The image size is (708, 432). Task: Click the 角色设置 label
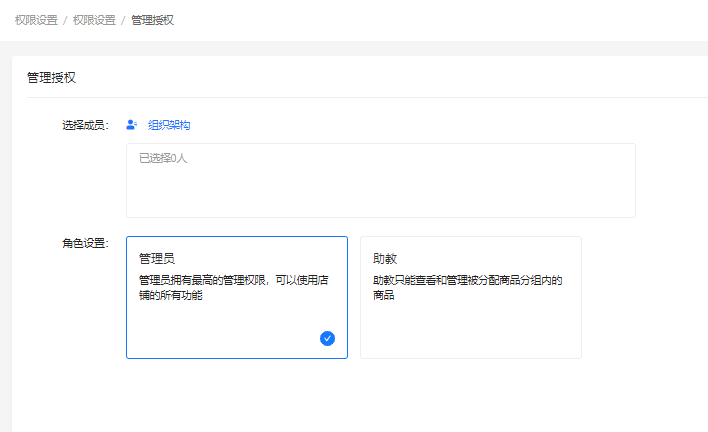coord(85,243)
